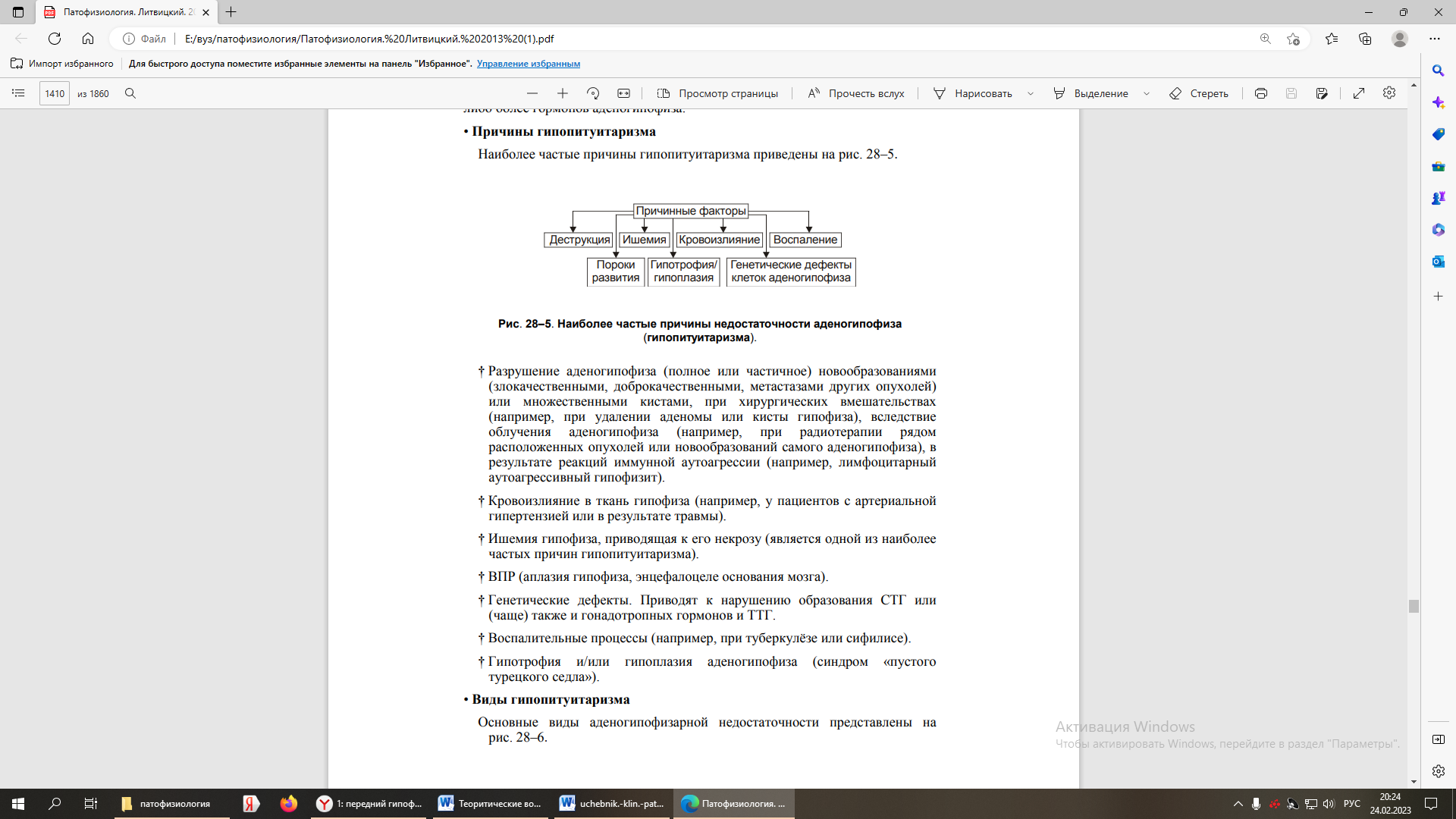Viewport: 1456px width, 819px height.
Task: Open the sidebar Games chess icon
Action: [x=1438, y=198]
